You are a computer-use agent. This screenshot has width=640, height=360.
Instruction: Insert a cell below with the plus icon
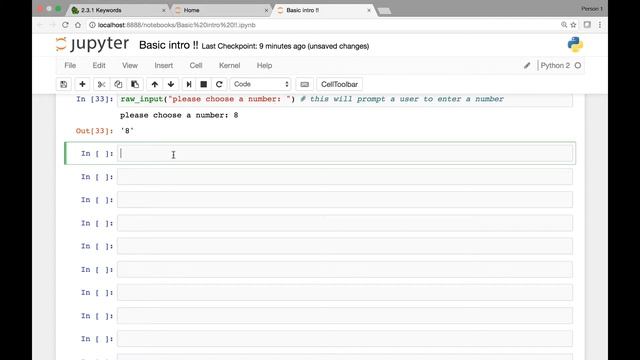(x=82, y=84)
